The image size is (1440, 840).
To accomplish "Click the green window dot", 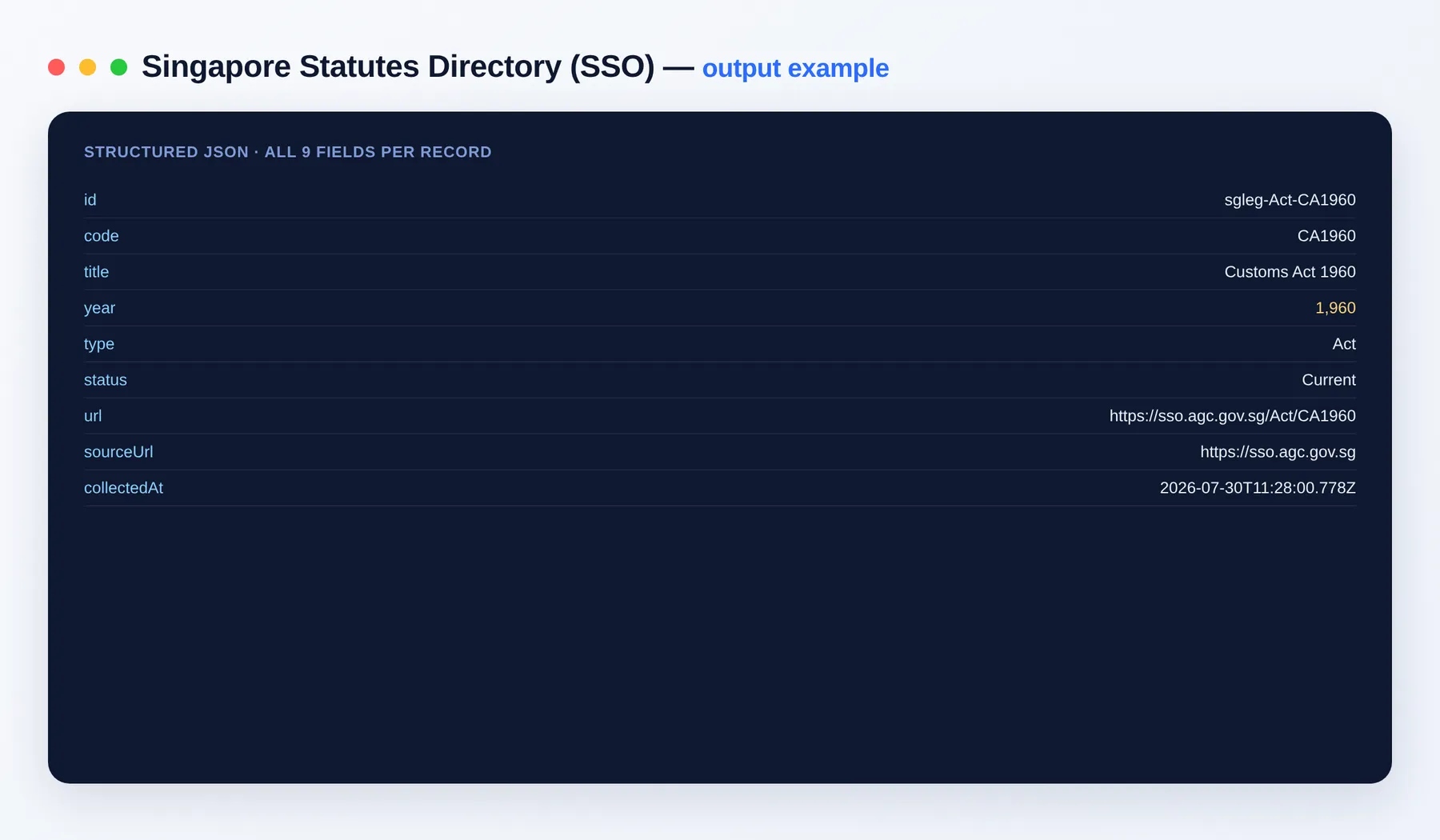I will tap(118, 67).
